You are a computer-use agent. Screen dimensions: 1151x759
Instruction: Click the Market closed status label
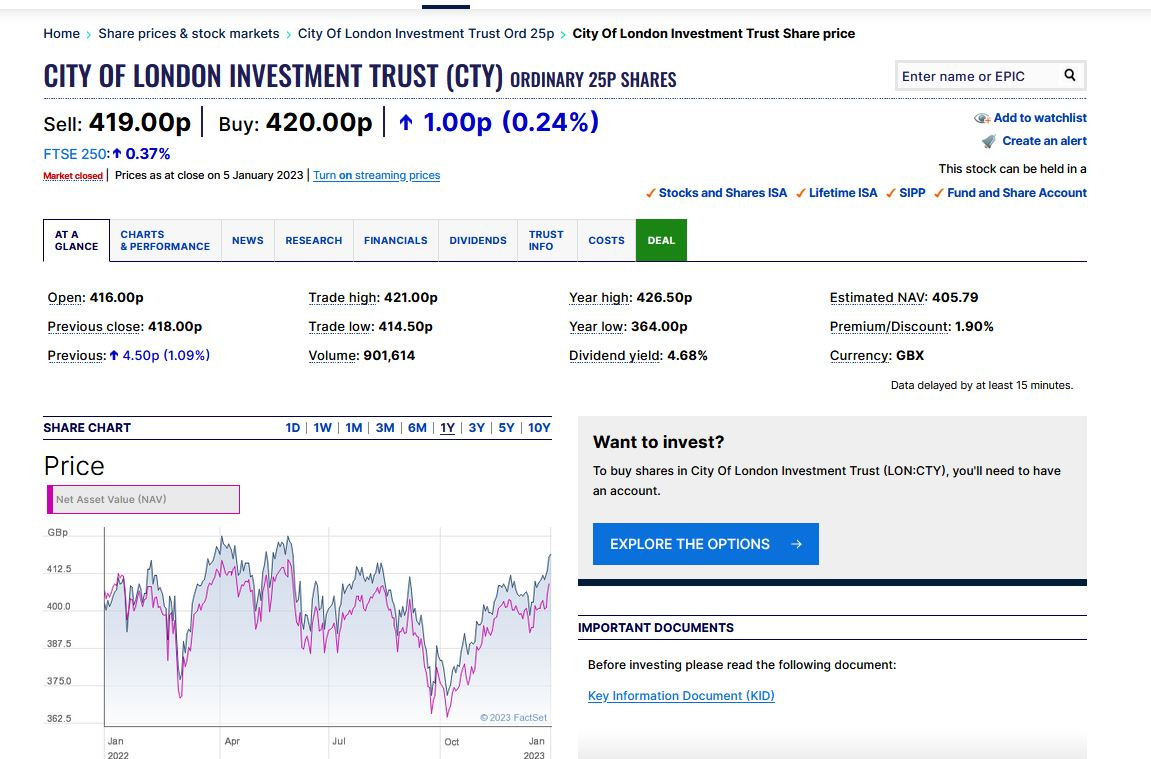[x=73, y=175]
